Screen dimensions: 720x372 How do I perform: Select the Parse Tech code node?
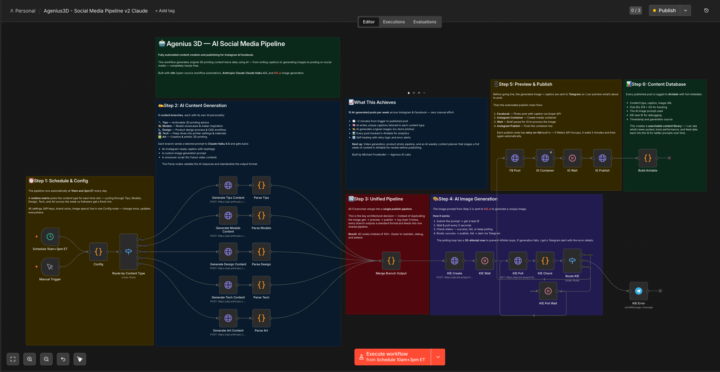click(x=261, y=285)
